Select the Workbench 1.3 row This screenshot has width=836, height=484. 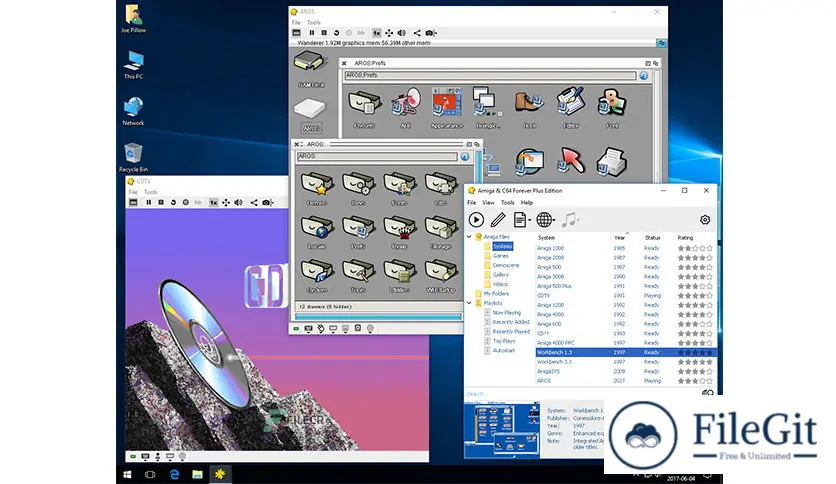click(x=625, y=352)
